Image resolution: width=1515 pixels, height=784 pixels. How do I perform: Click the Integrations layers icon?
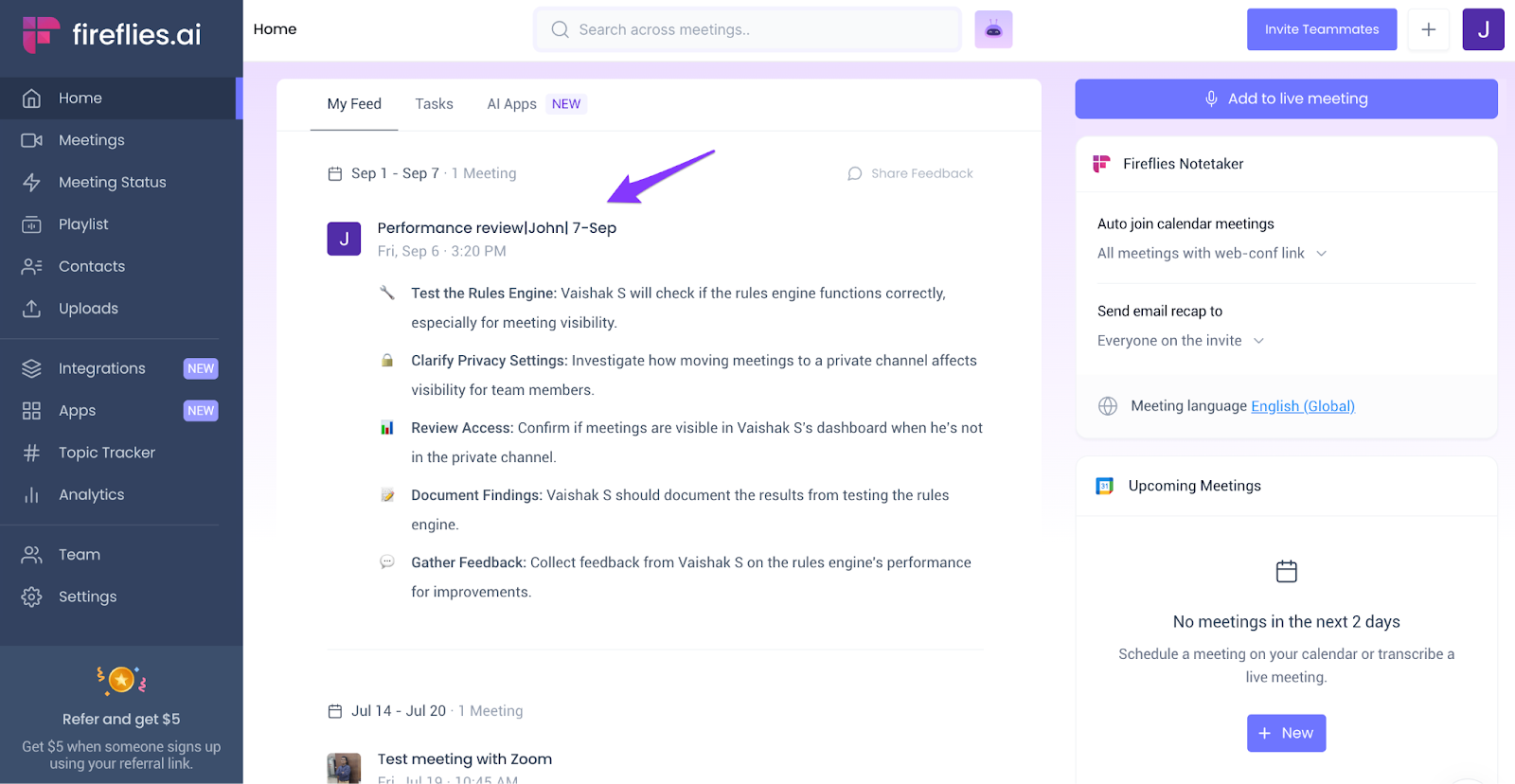(31, 368)
